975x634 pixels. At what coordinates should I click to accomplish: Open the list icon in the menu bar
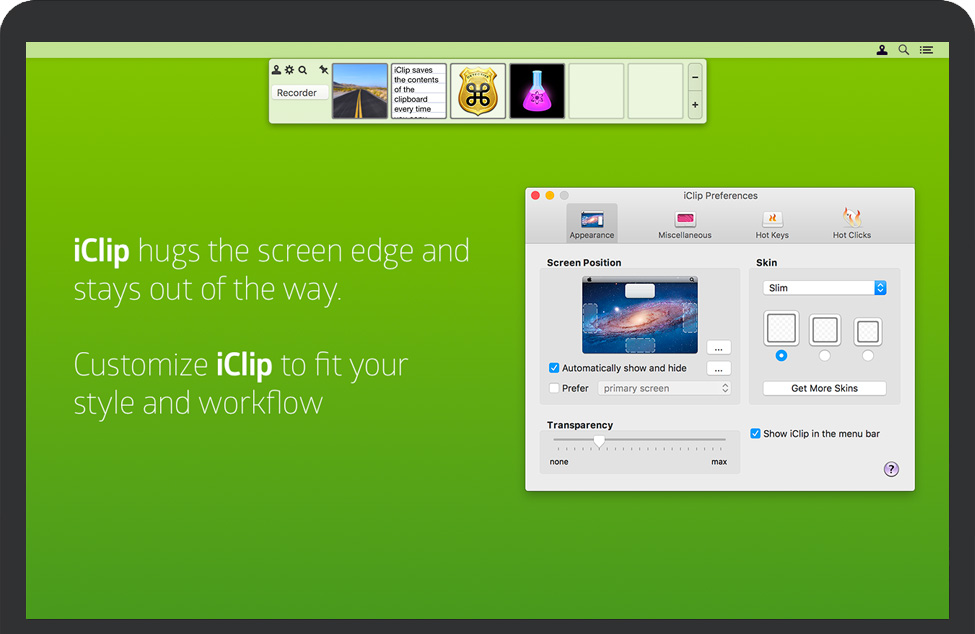click(x=927, y=50)
